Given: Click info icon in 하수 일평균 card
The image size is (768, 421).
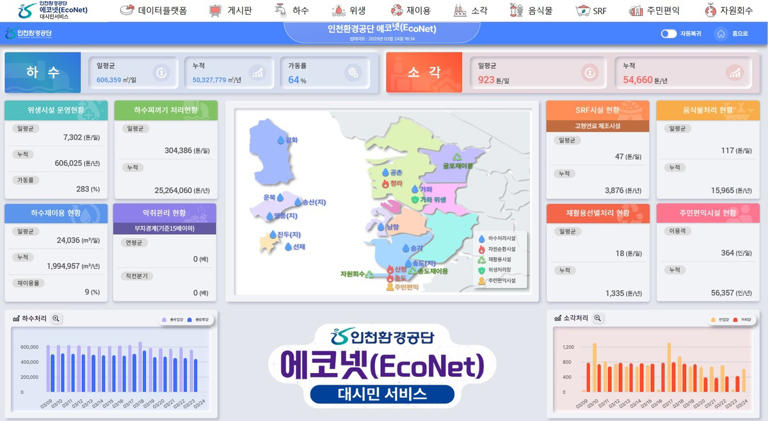Looking at the screenshot, I should click(161, 73).
